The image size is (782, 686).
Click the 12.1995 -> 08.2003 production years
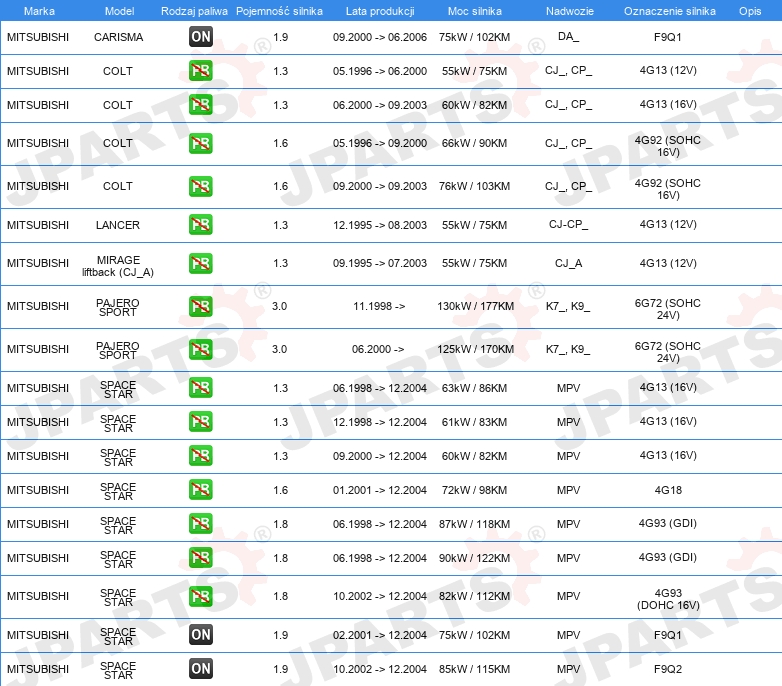380,225
